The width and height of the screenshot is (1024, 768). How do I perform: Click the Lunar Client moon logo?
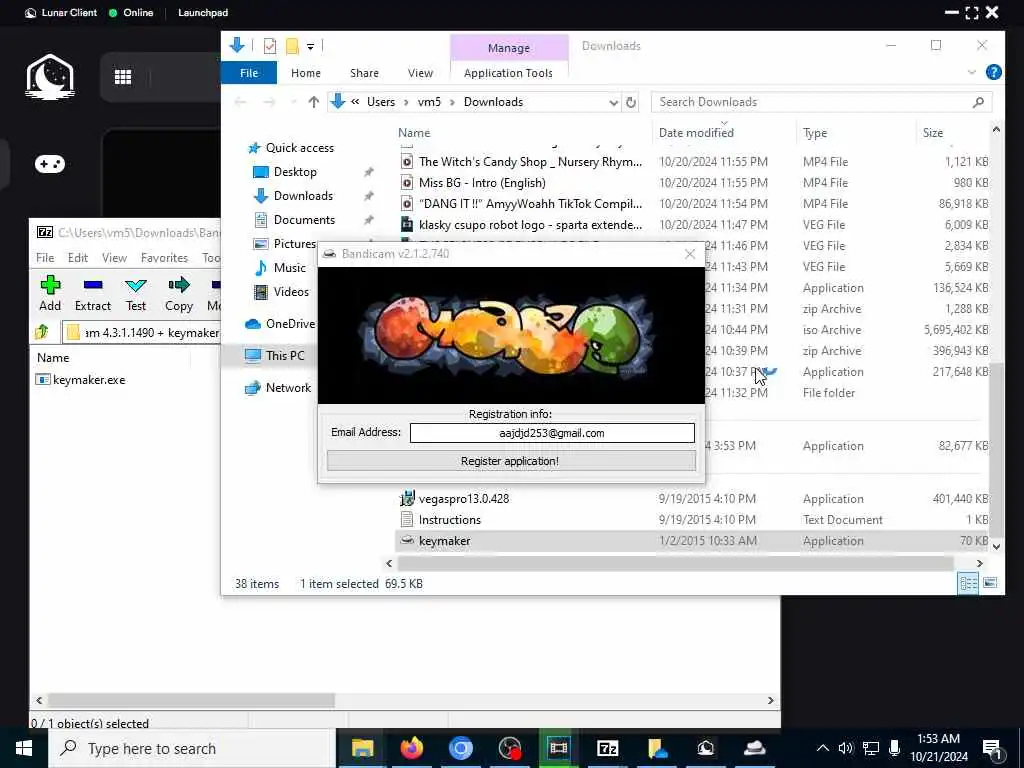50,77
